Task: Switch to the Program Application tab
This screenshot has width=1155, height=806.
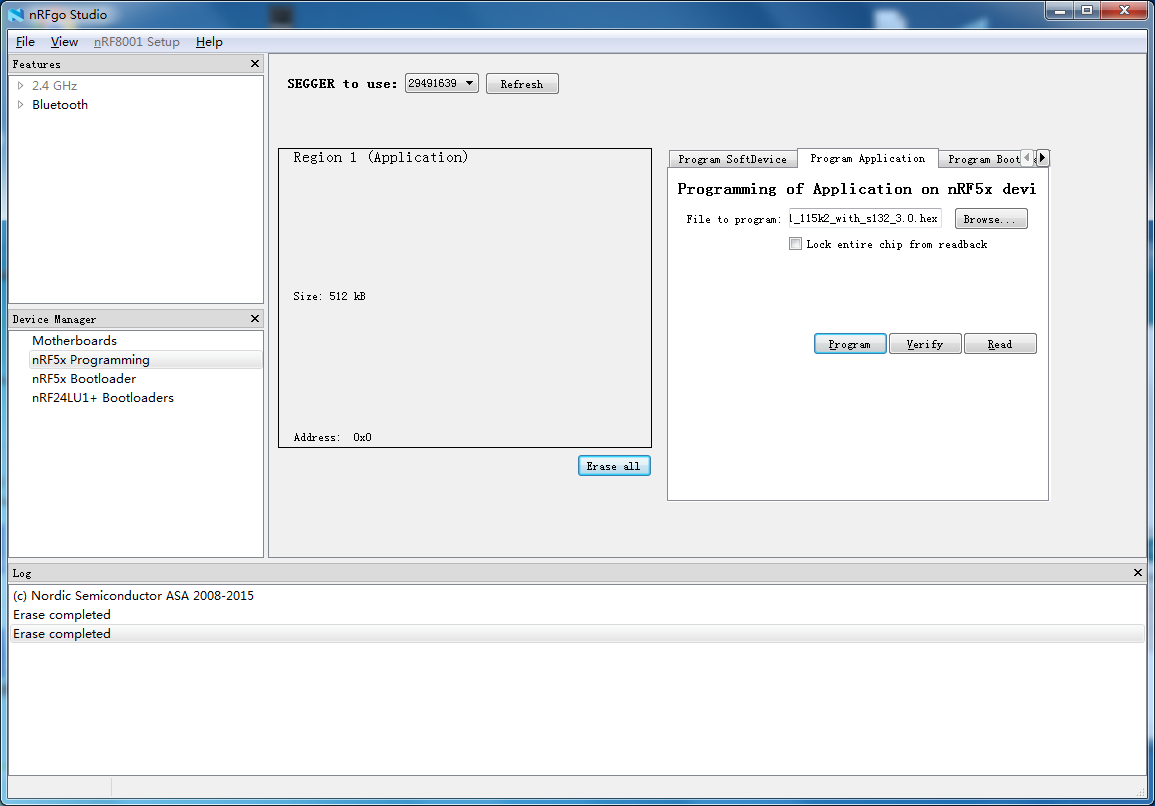Action: click(x=868, y=158)
